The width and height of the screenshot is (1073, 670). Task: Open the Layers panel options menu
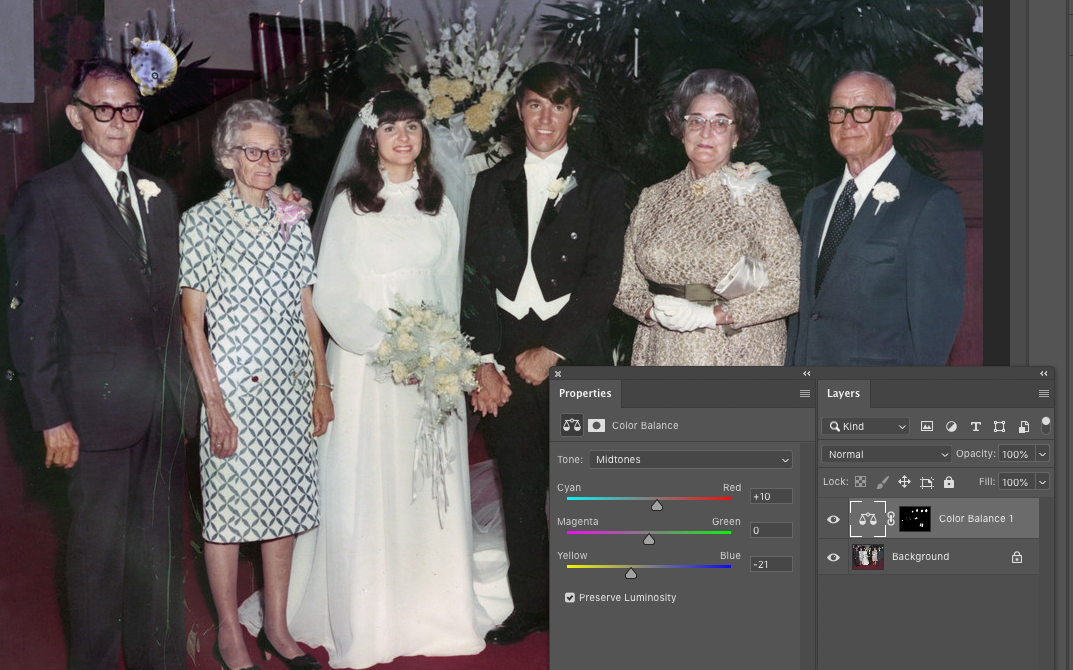pyautogui.click(x=1044, y=394)
